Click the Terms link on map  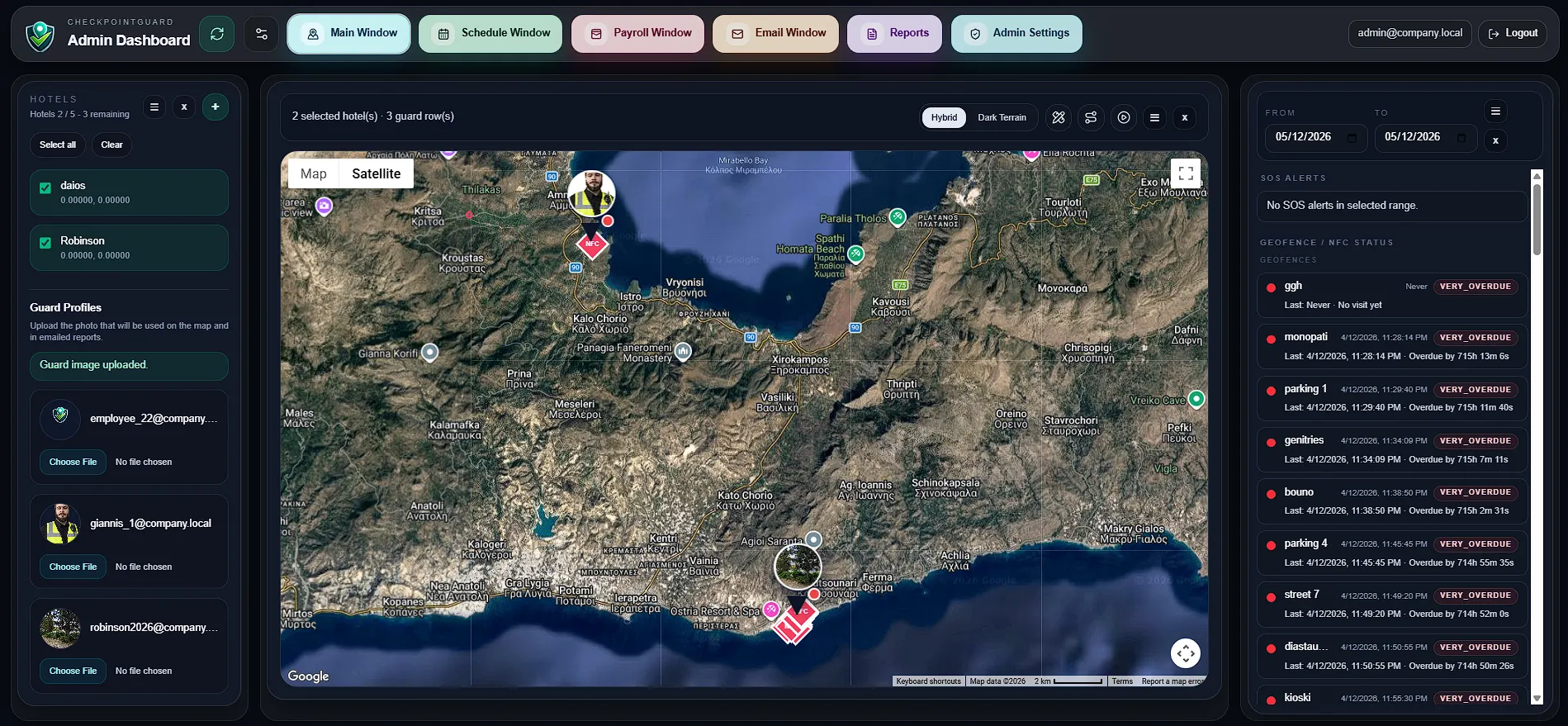pos(1122,681)
